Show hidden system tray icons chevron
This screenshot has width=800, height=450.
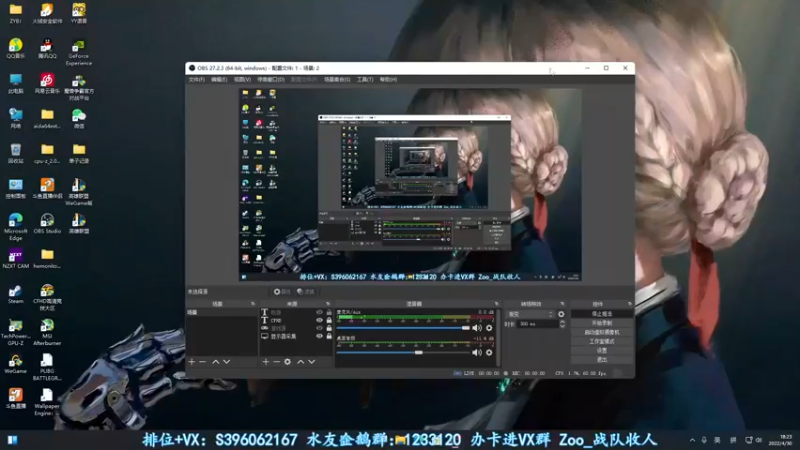point(692,440)
